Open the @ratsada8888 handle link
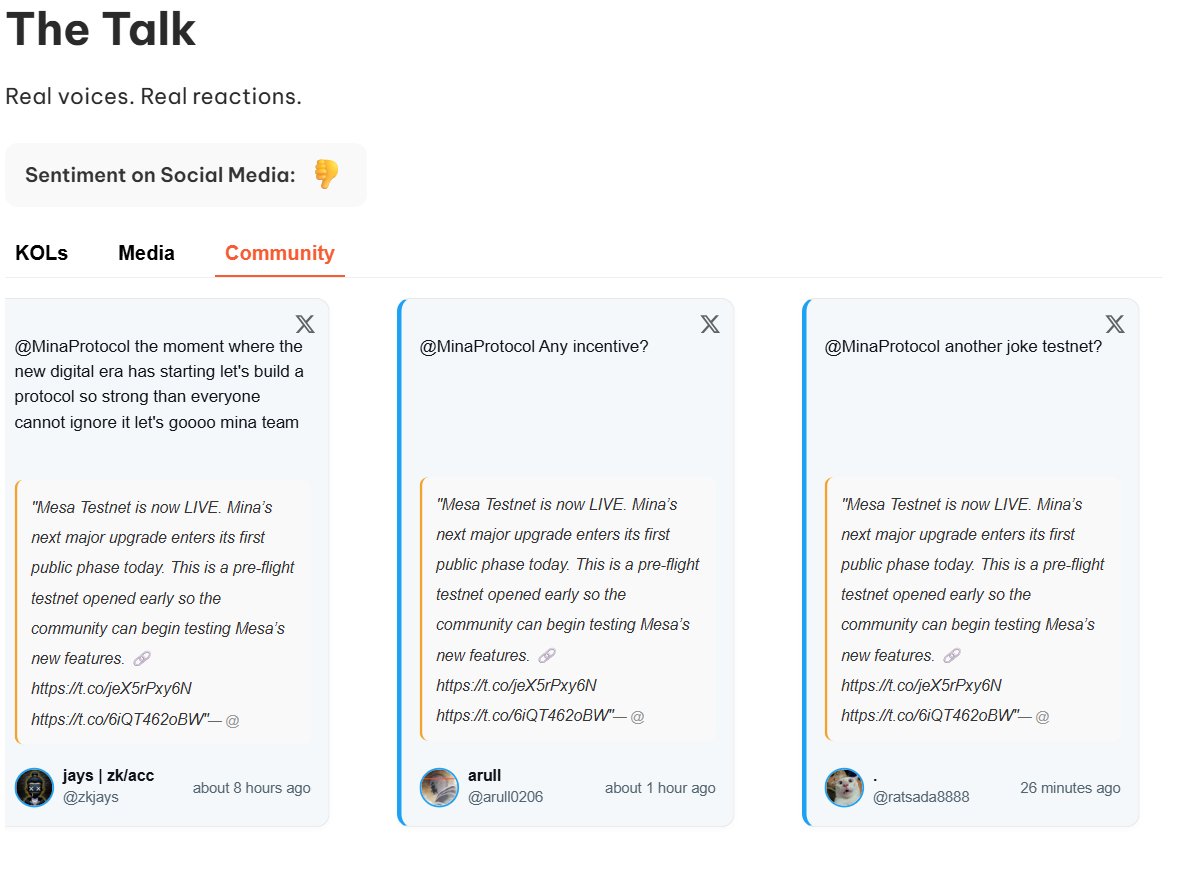 point(921,797)
